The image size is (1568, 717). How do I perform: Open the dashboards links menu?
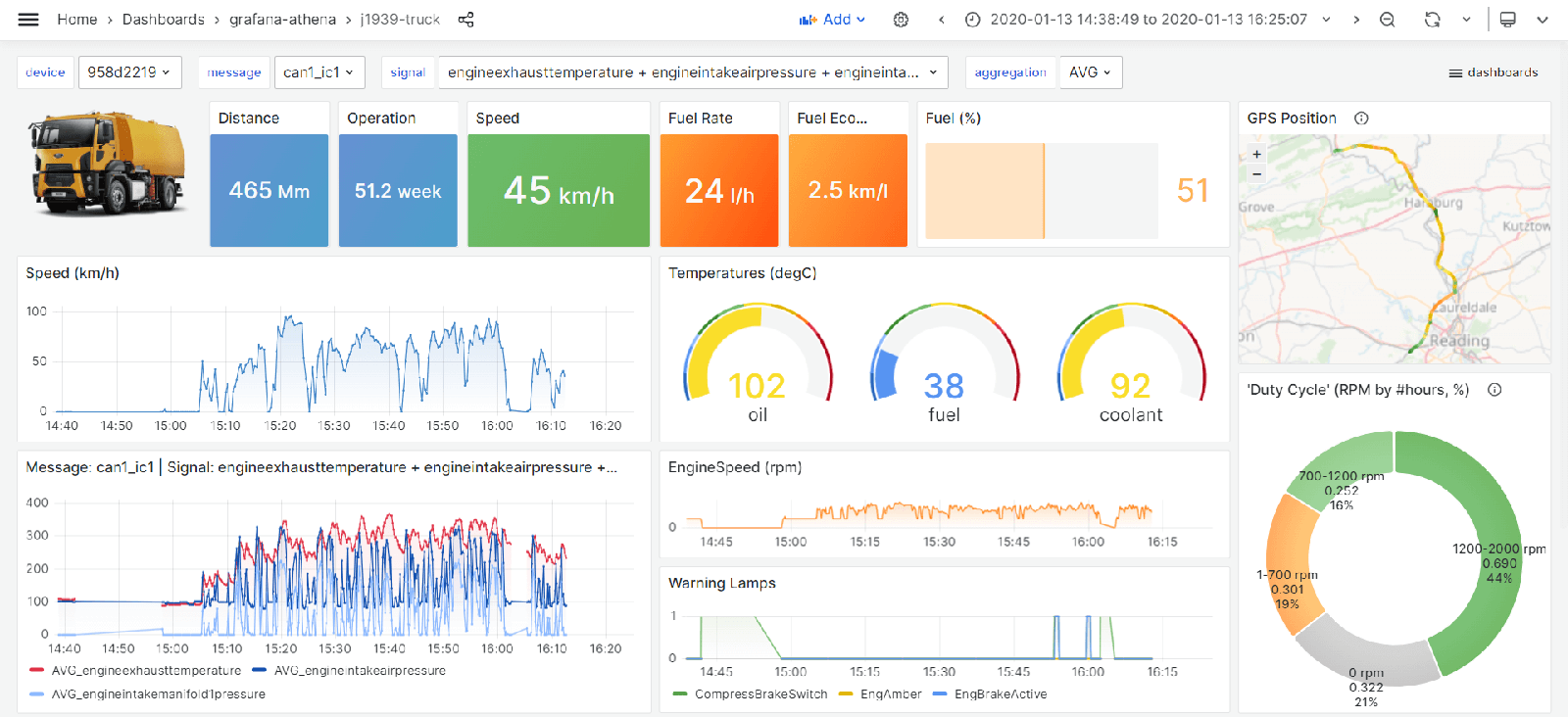point(1494,72)
